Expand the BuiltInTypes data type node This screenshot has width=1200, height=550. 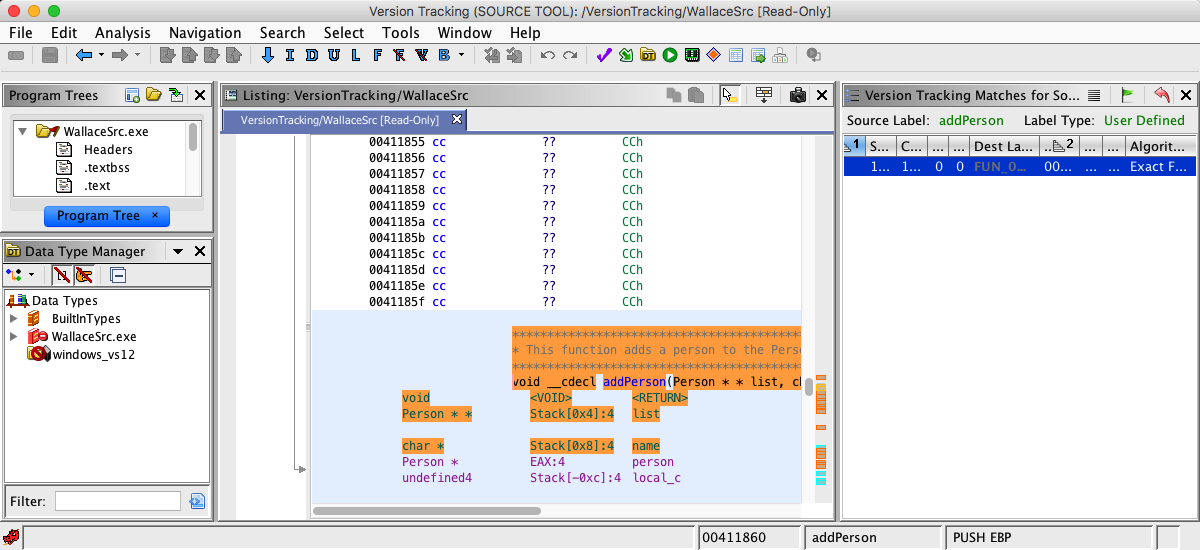[14, 319]
